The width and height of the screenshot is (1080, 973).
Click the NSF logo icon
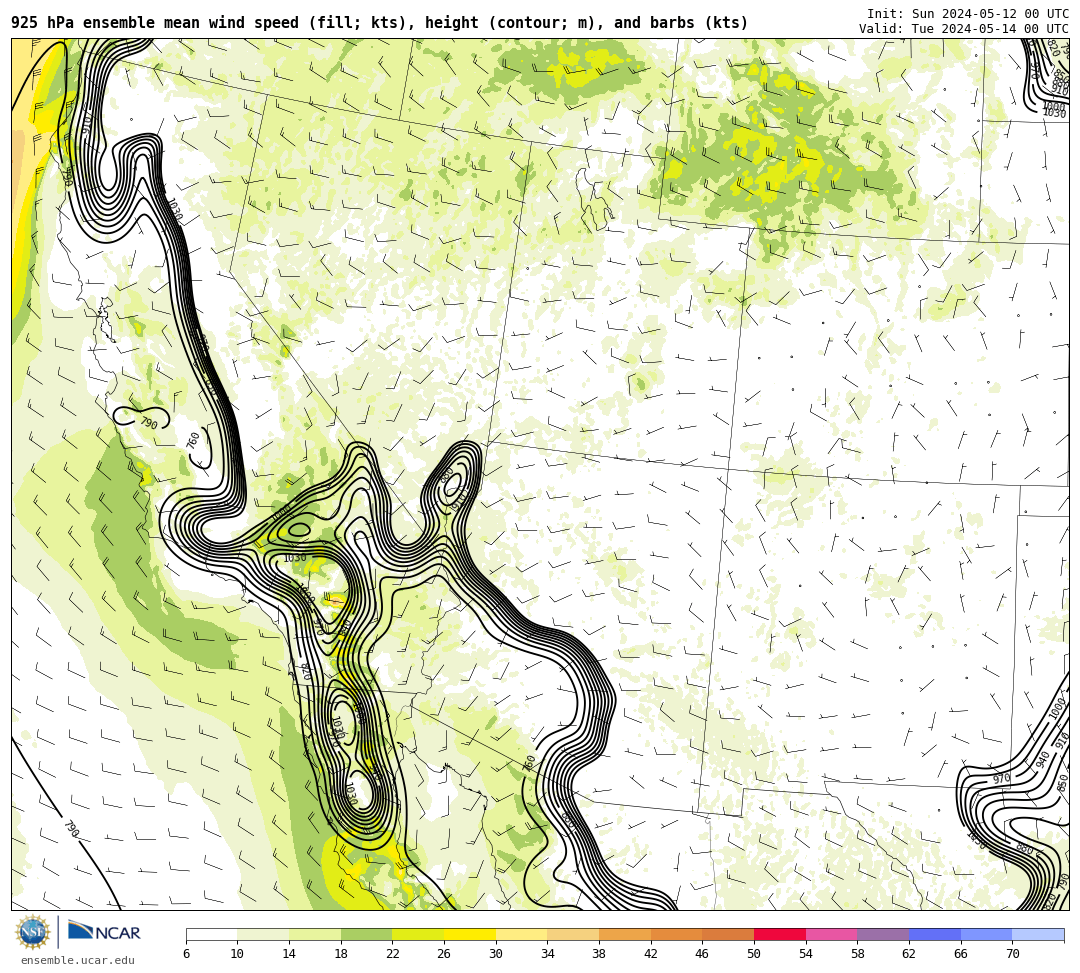[32, 932]
